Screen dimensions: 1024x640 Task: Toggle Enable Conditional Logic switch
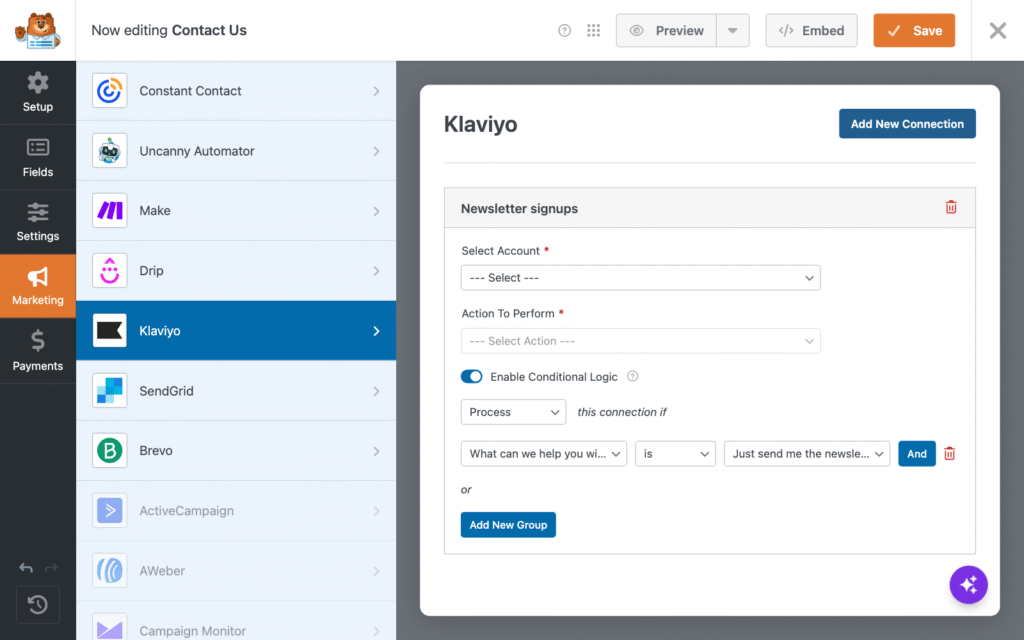(472, 376)
